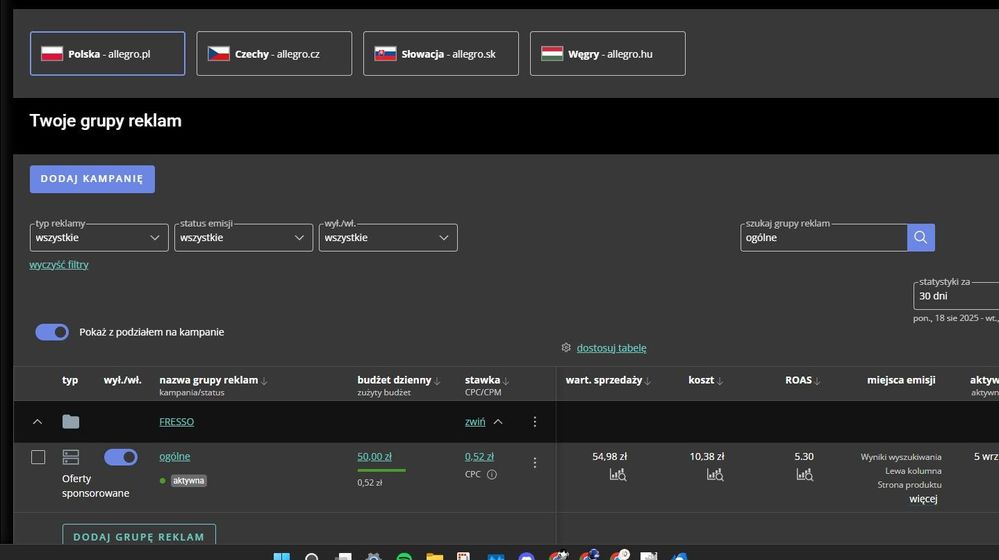Click the FRESSO campaign folder icon
This screenshot has height=560, width=999.
tap(71, 421)
